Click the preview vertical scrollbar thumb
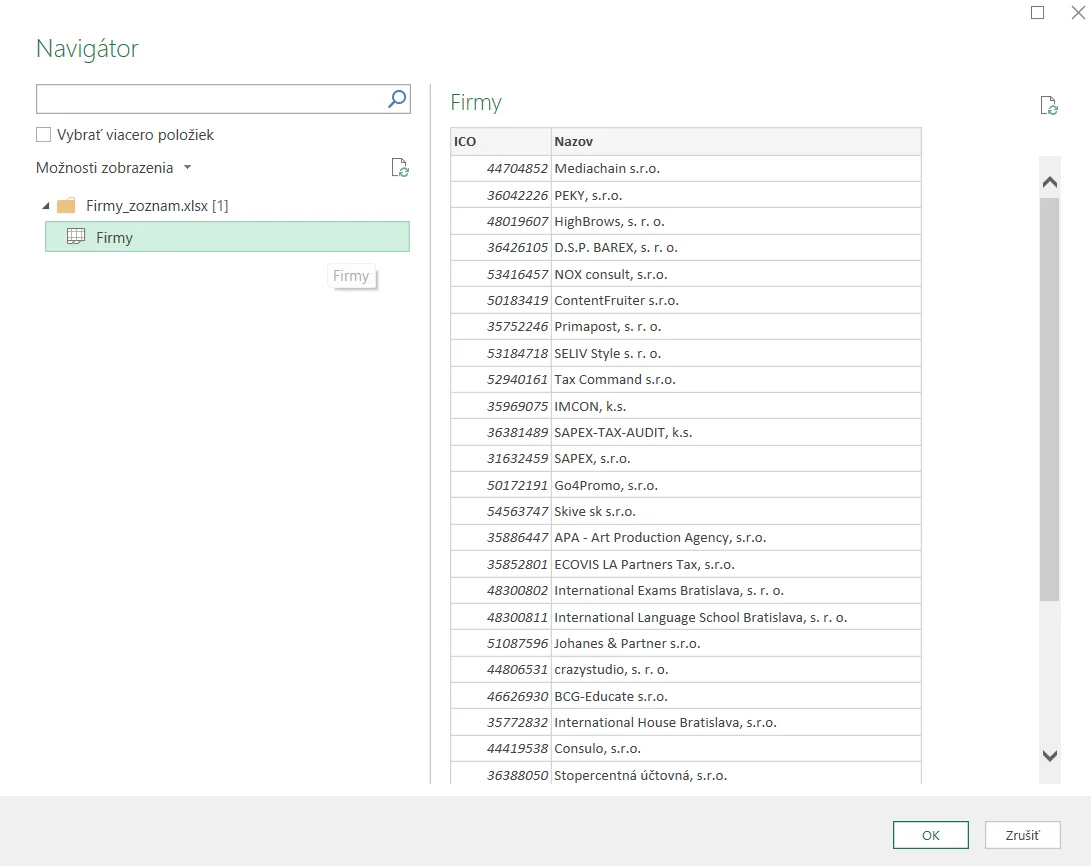This screenshot has height=866, width=1091. pyautogui.click(x=1050, y=399)
